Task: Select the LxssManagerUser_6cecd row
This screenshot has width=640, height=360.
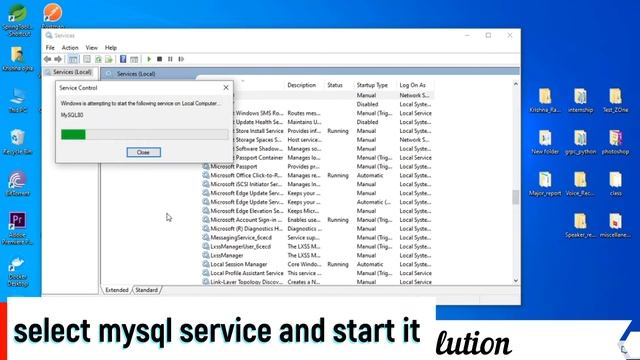Action: coord(317,247)
